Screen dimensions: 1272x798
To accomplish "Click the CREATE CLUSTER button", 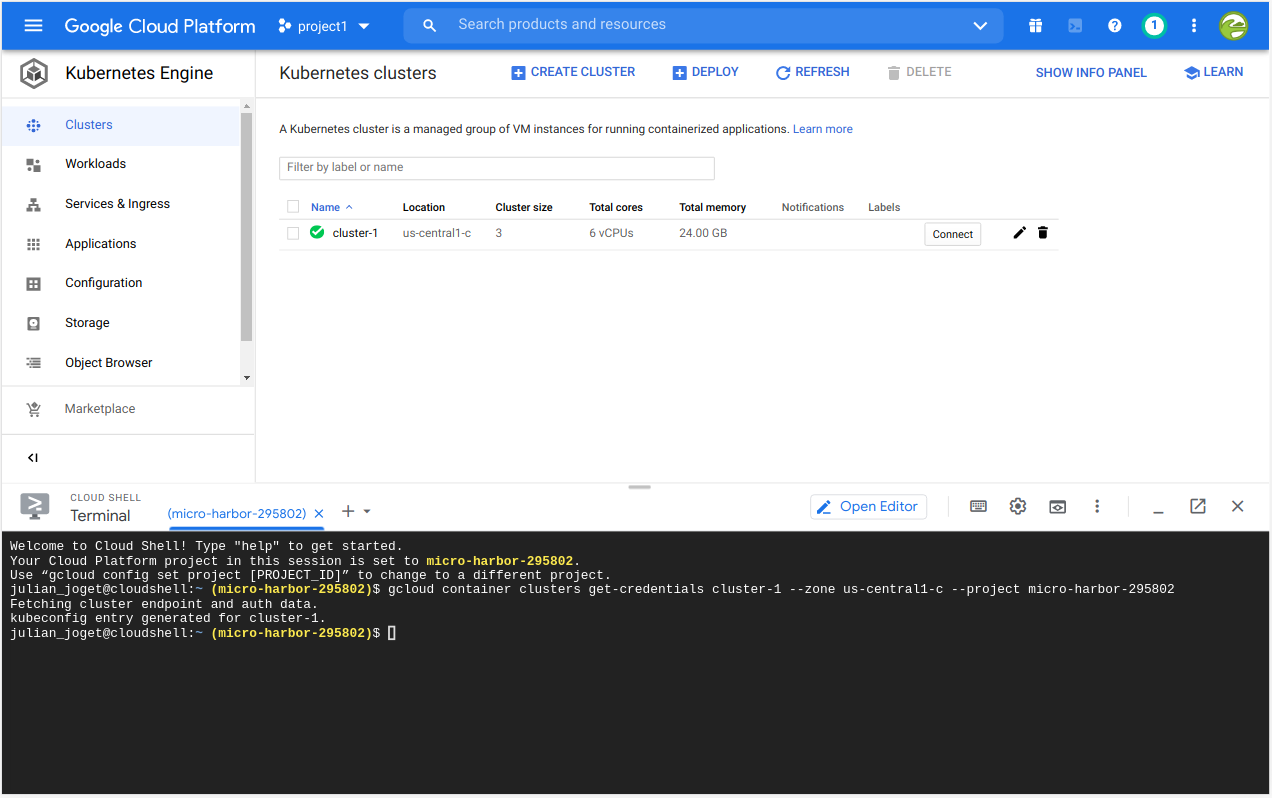I will click(x=573, y=72).
